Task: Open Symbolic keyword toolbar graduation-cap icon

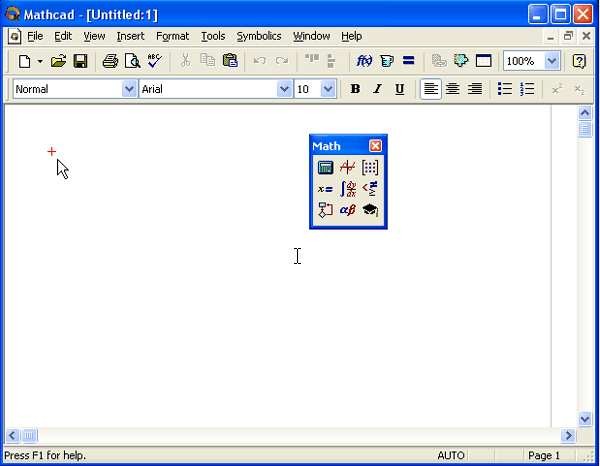Action: point(370,210)
